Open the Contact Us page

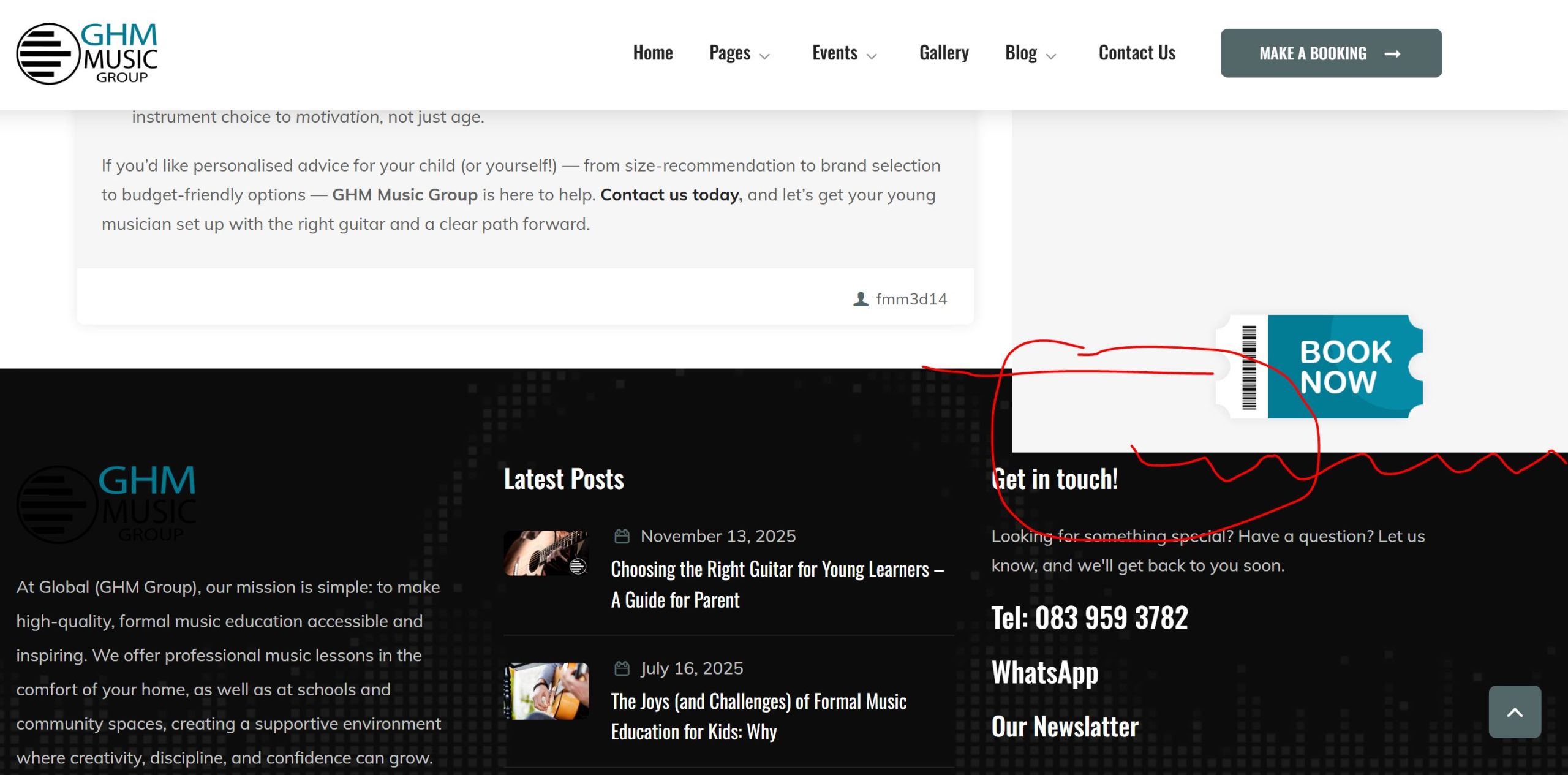(x=1136, y=53)
